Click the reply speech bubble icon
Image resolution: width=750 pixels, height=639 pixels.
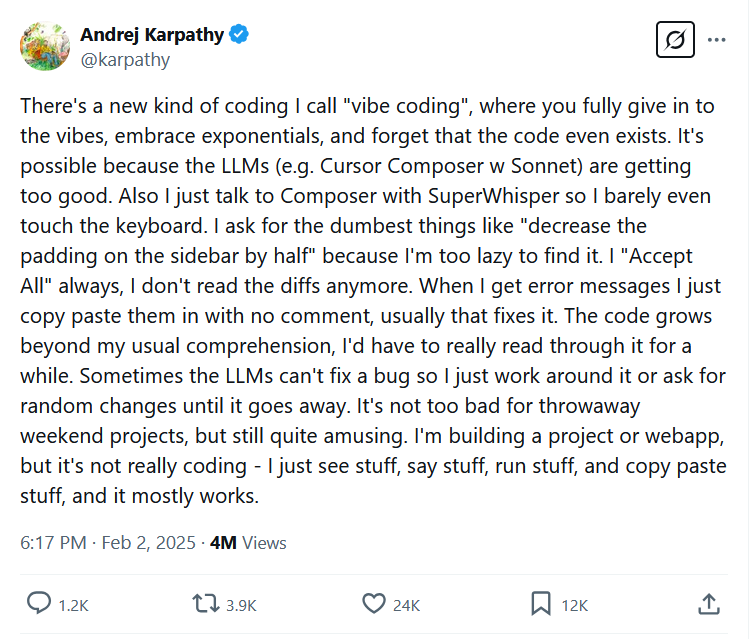[39, 604]
